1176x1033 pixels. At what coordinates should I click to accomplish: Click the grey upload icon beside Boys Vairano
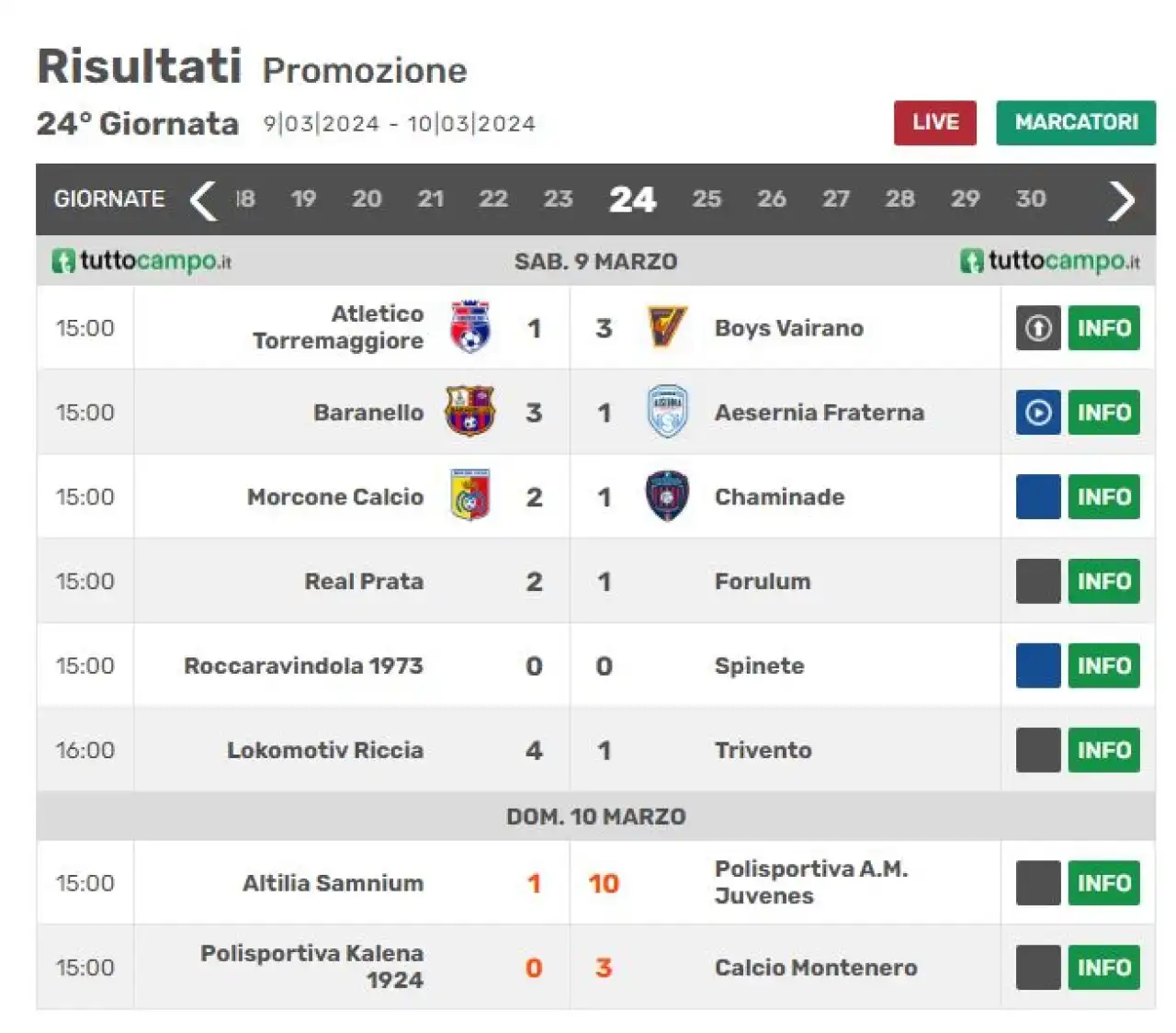click(1038, 328)
